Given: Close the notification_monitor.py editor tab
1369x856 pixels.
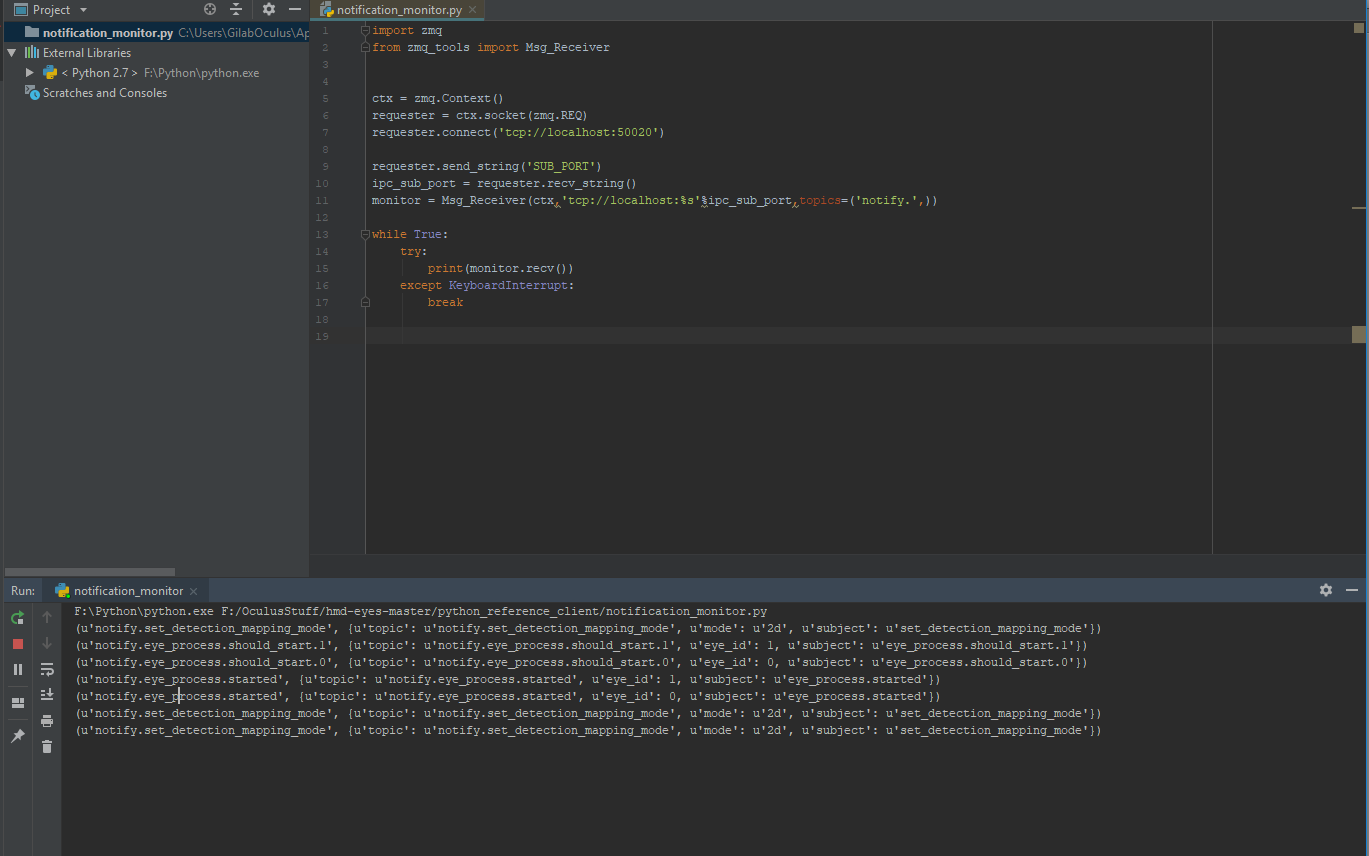Looking at the screenshot, I should 473,10.
